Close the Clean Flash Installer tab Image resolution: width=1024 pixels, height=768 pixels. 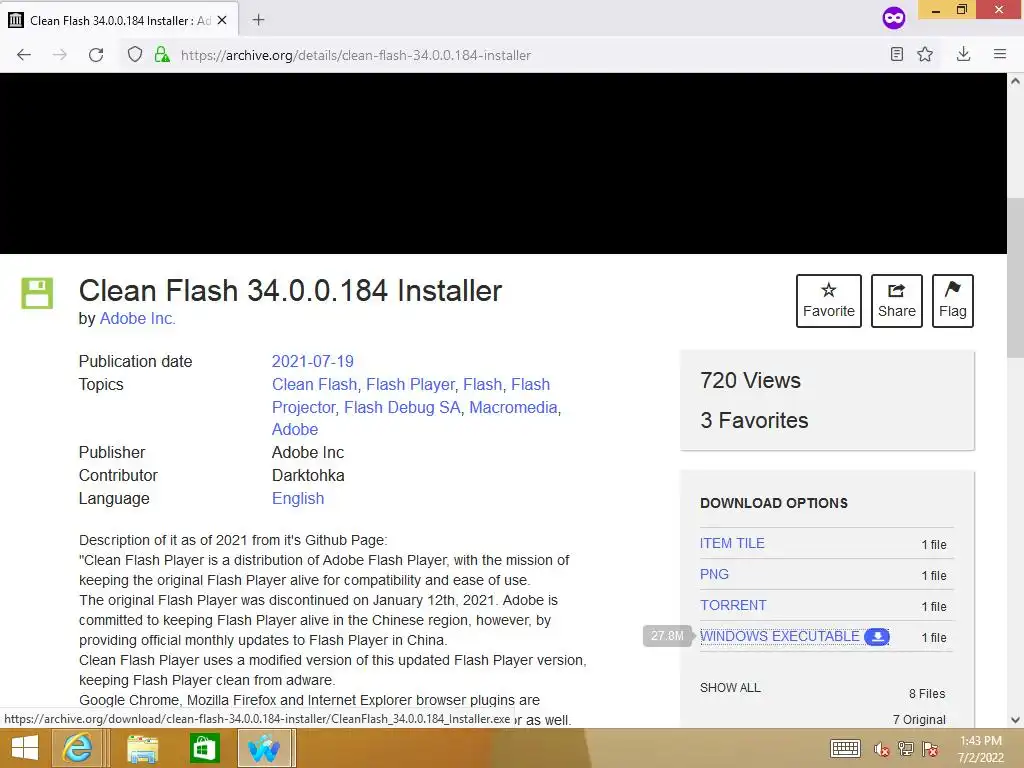[x=222, y=20]
